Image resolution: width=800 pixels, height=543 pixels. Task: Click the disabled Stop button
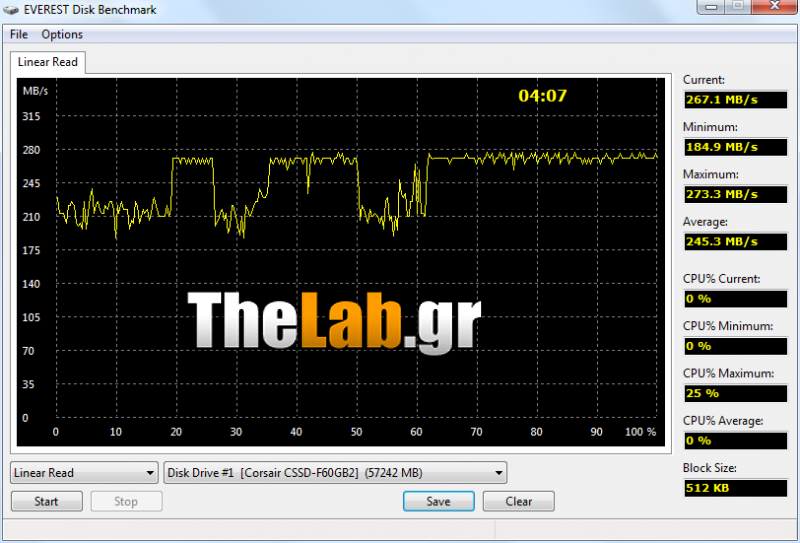click(x=126, y=501)
